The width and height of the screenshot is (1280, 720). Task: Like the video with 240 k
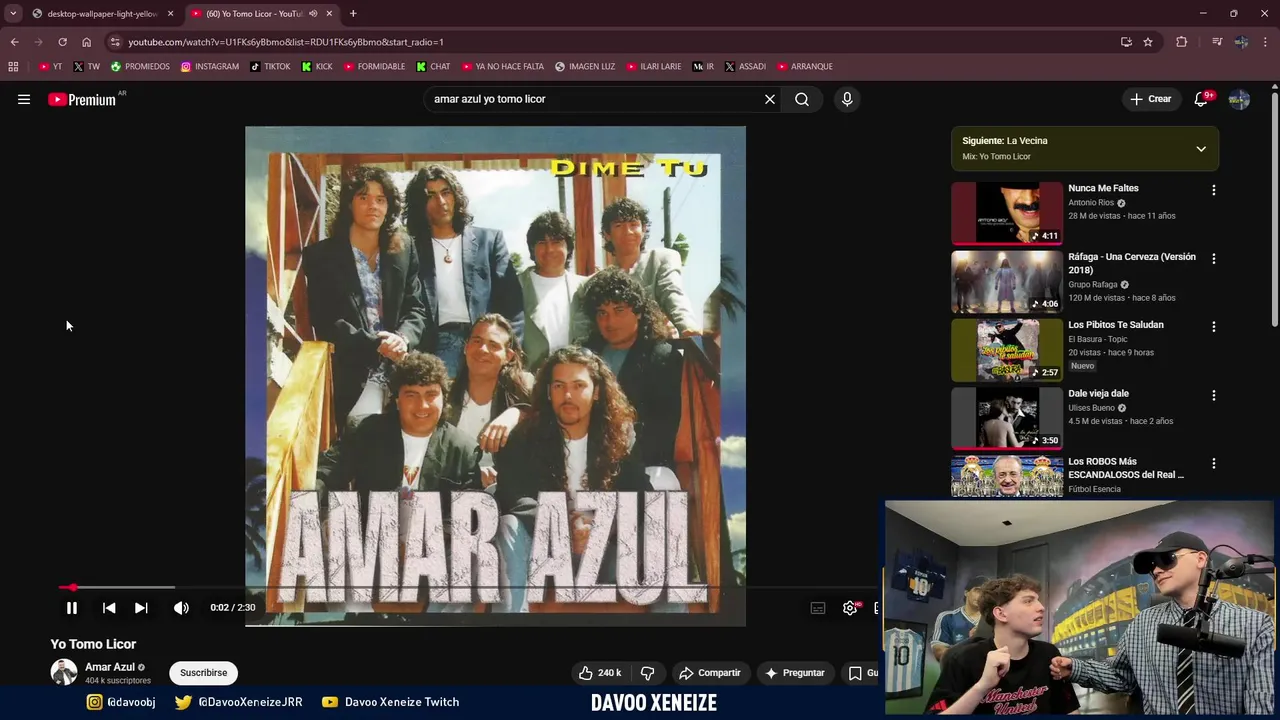click(600, 673)
